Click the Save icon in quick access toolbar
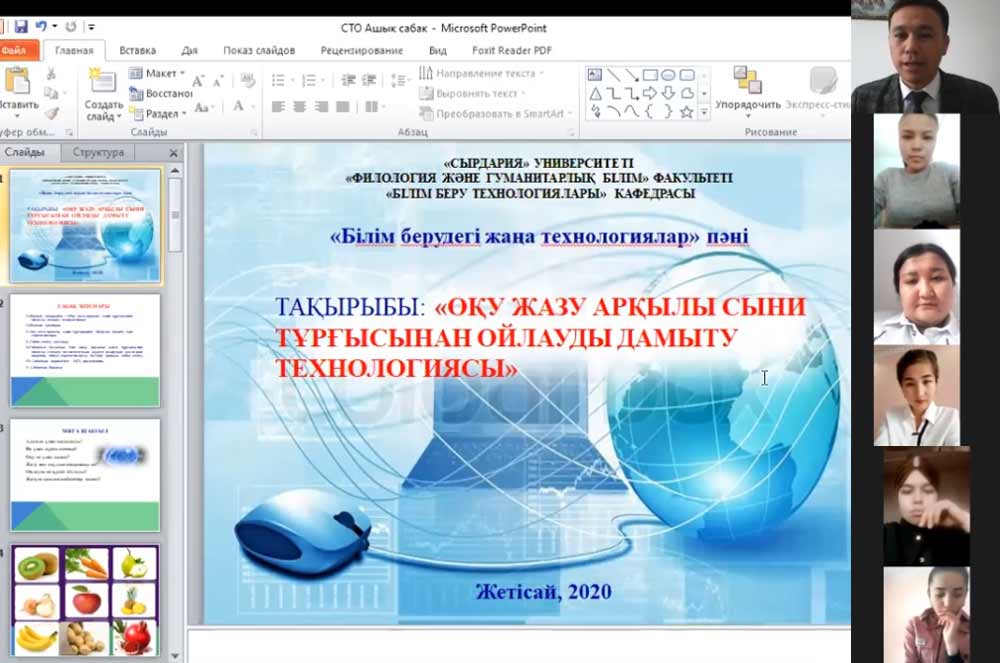The height and width of the screenshot is (663, 1000). [21, 26]
